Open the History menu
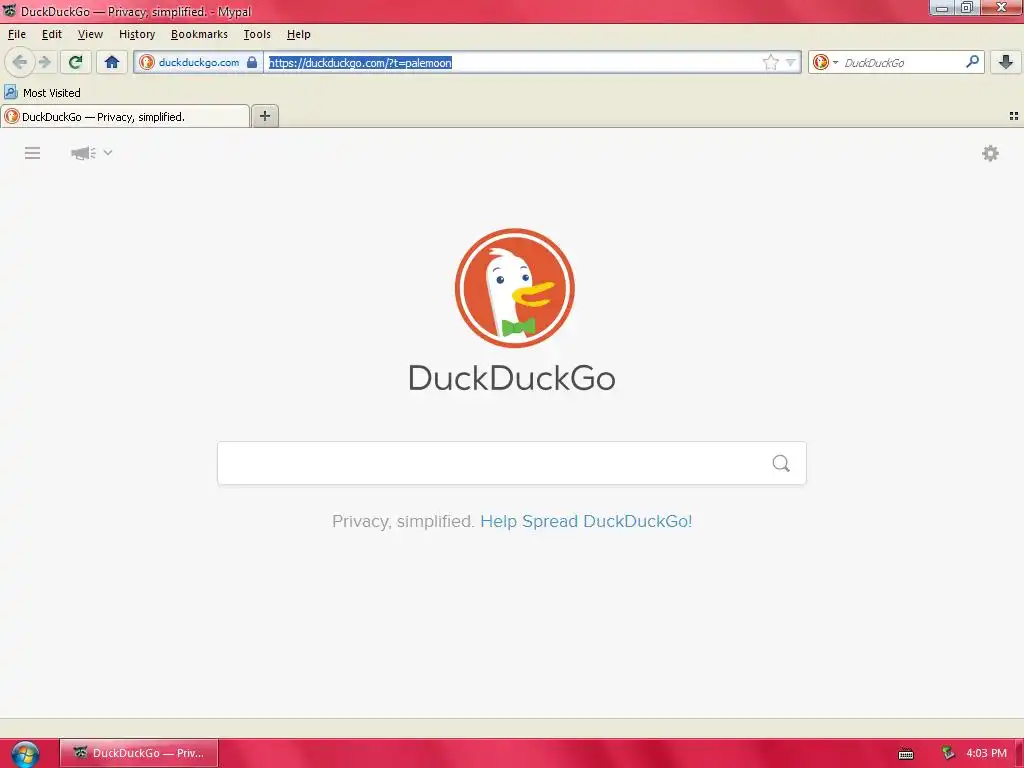 (x=137, y=34)
